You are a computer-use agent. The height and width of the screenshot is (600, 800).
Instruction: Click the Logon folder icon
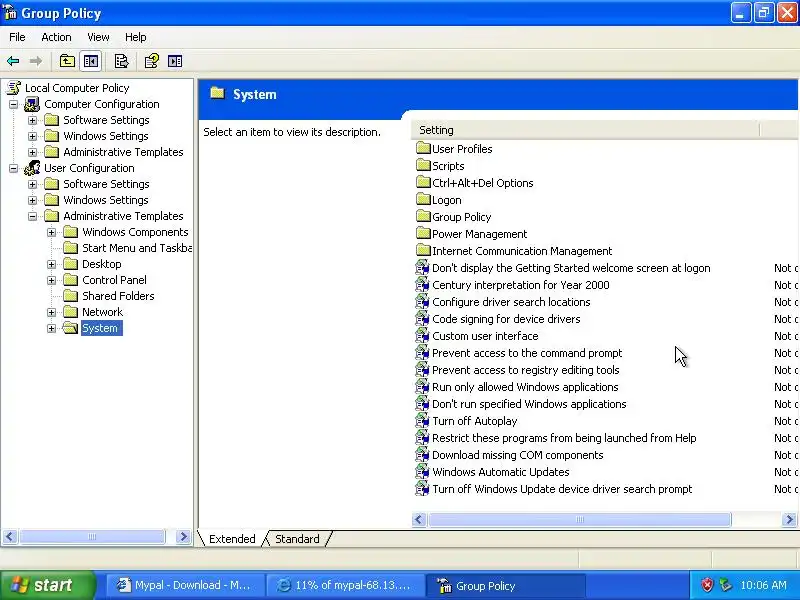(x=423, y=199)
